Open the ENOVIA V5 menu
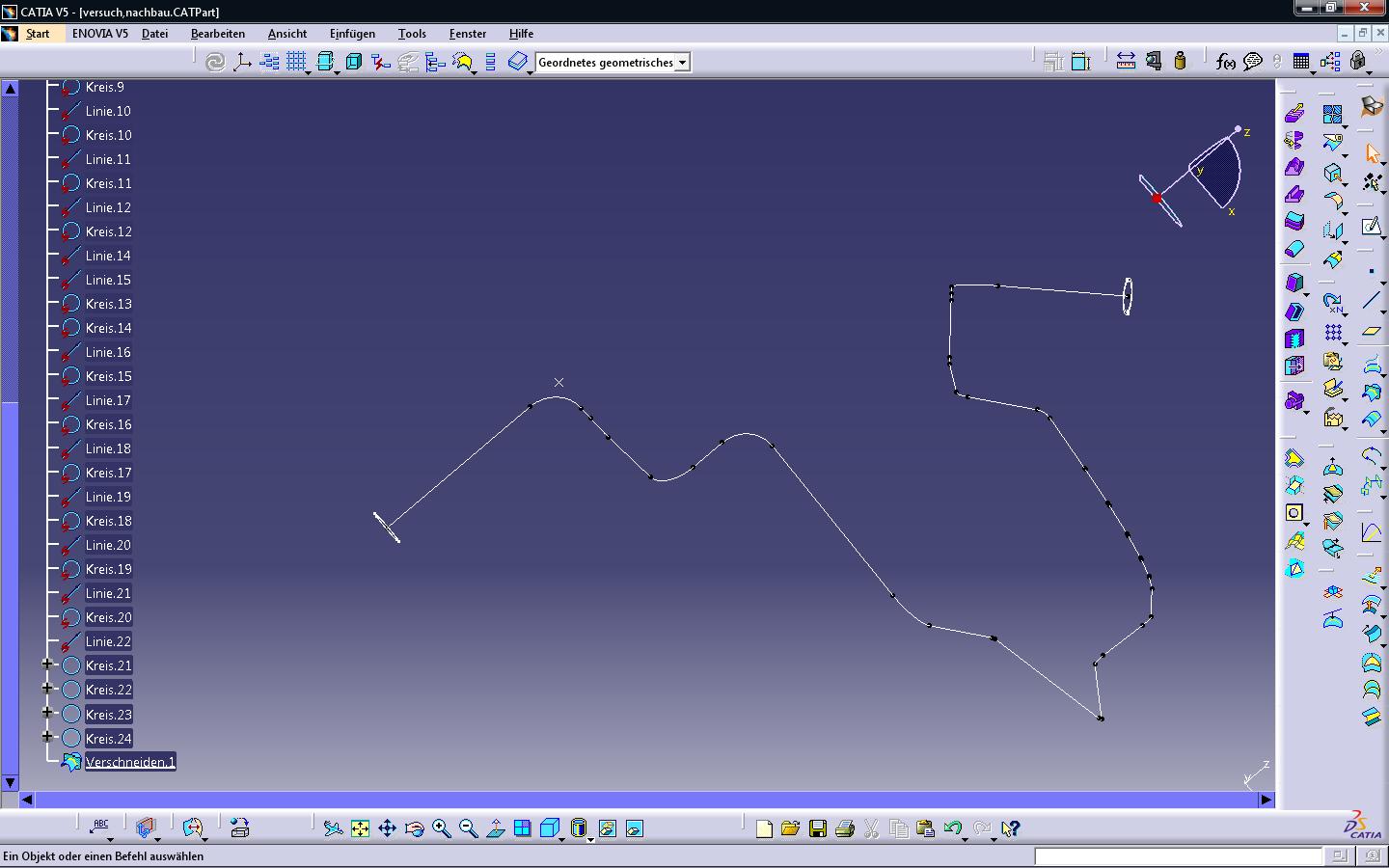Screen dimensions: 1389x868 100,34
